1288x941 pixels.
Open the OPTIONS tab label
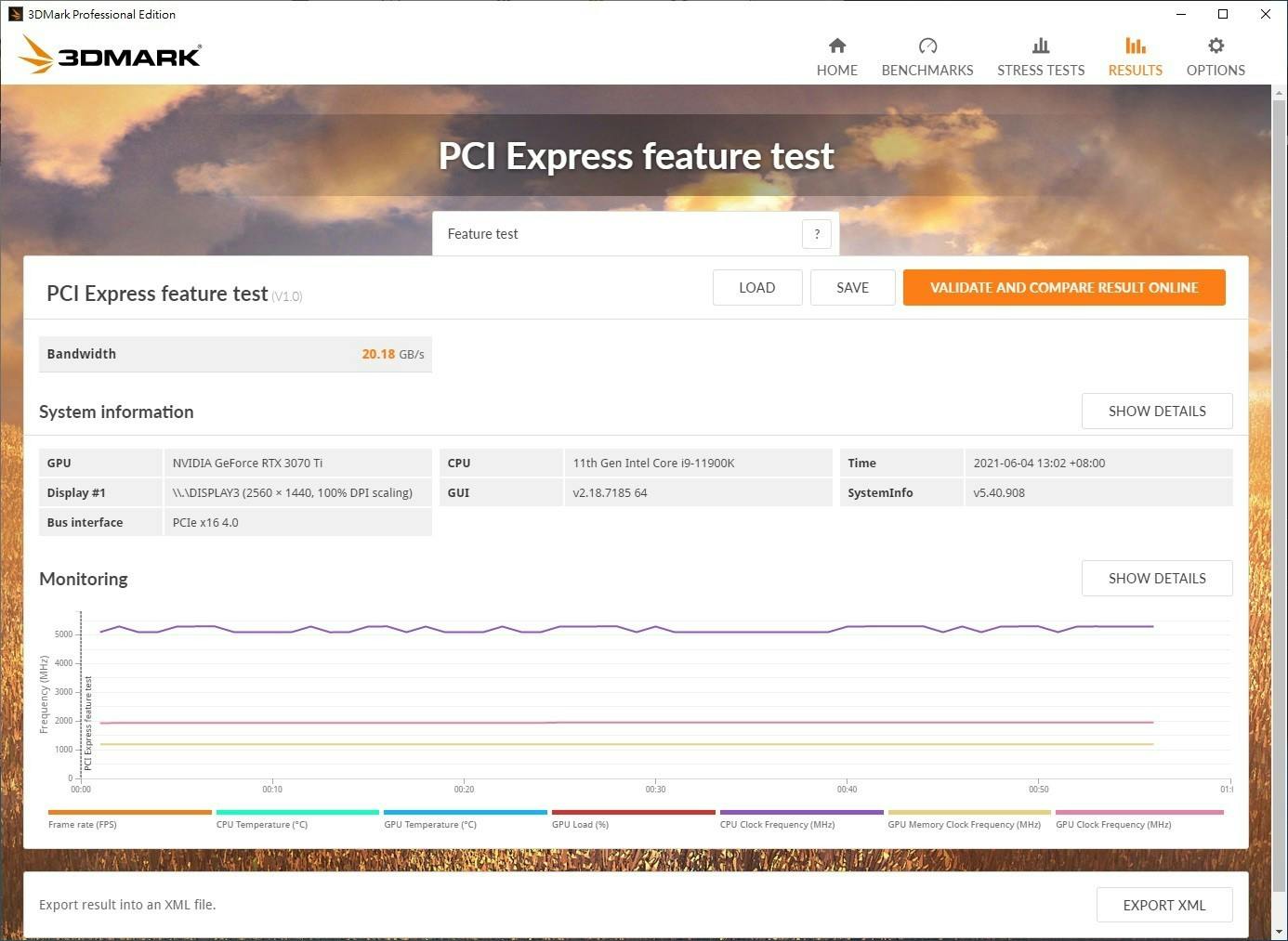1216,71
